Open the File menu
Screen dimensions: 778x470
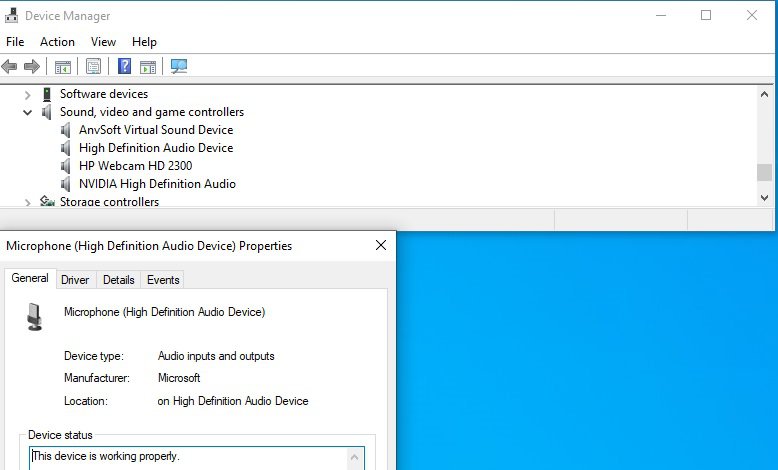click(15, 42)
